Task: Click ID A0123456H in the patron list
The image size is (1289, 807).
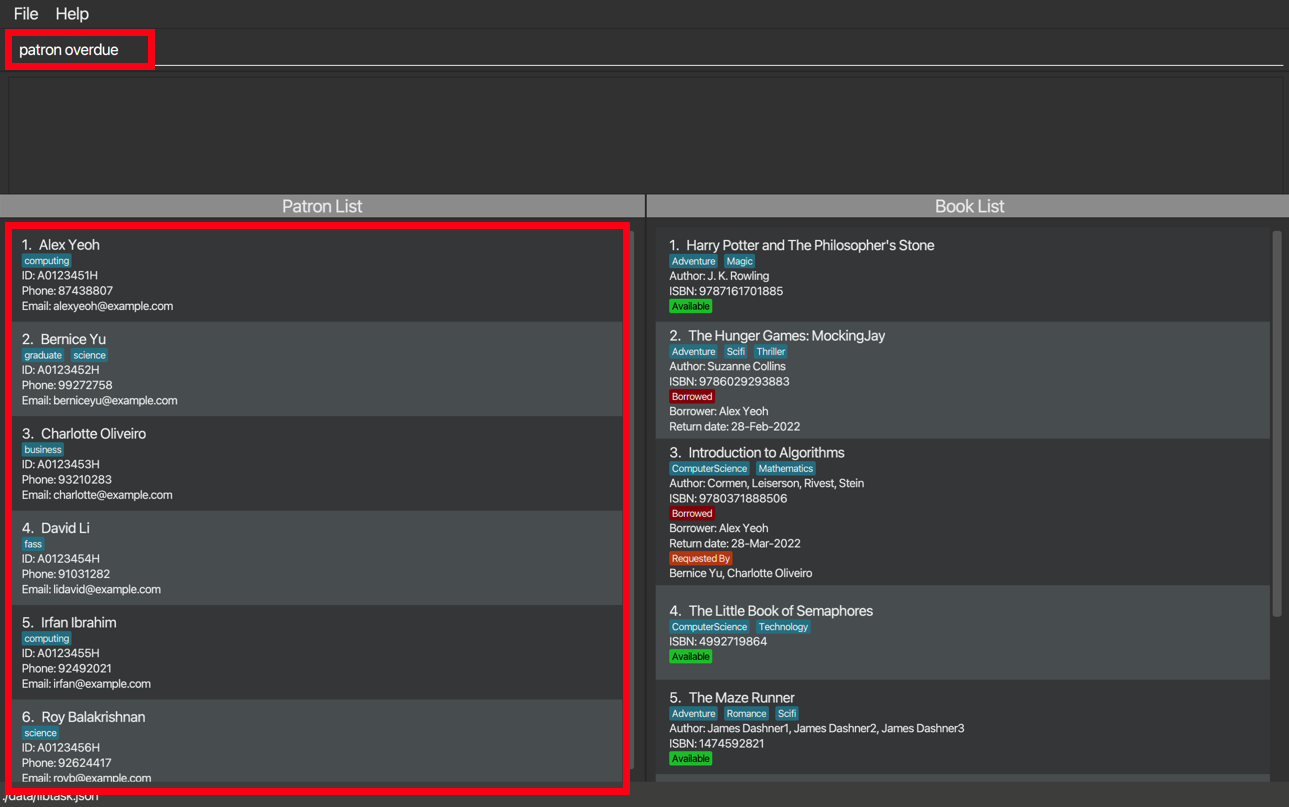Action: click(x=60, y=748)
